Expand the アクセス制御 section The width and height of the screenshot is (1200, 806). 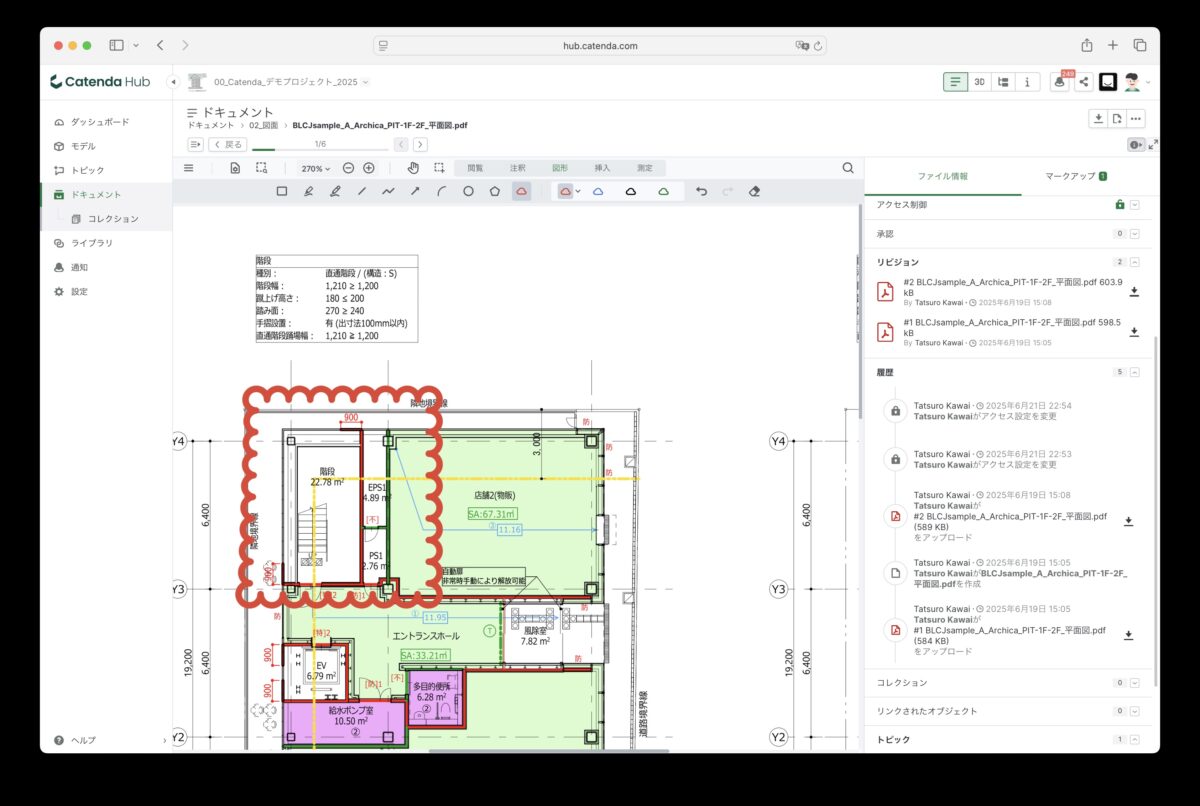point(1134,205)
